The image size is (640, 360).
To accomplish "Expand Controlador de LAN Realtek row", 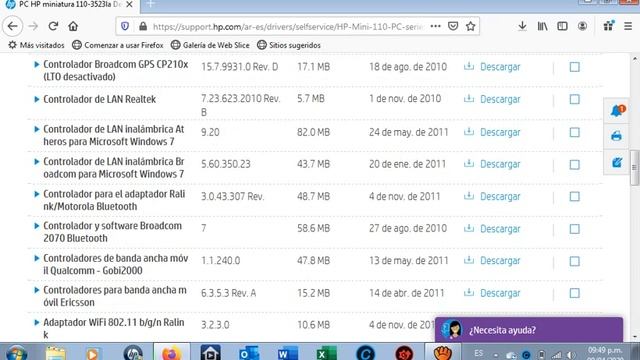I will tap(36, 99).
